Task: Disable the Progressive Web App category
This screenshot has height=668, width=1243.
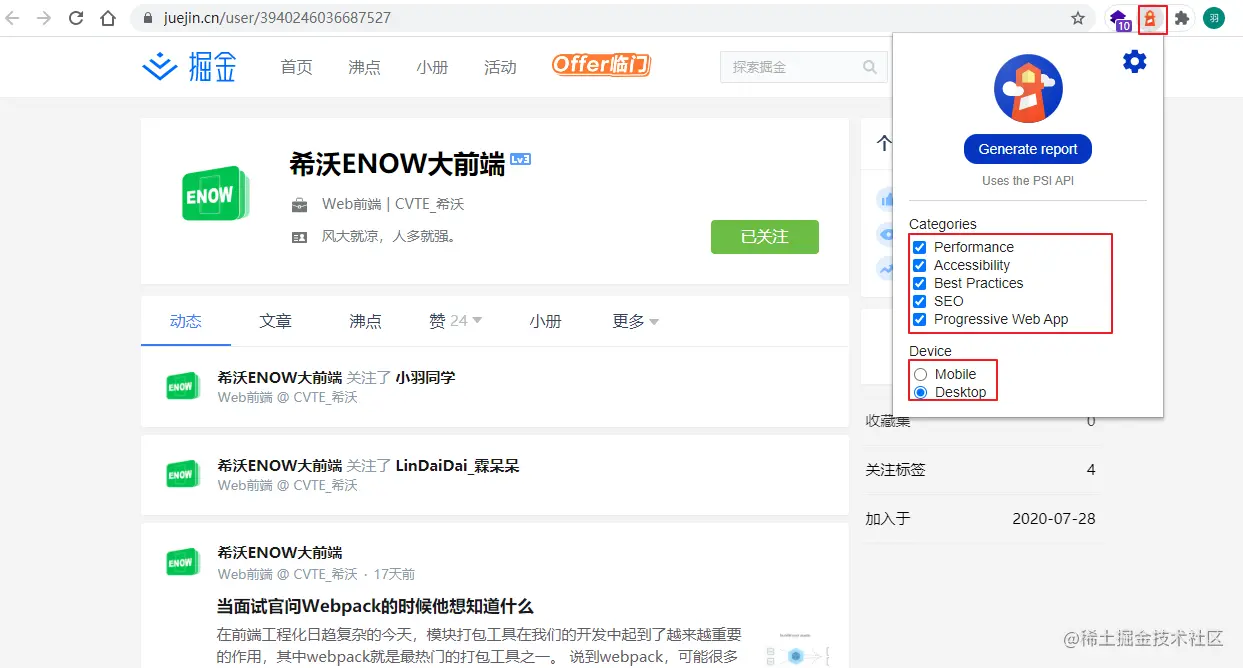Action: [x=920, y=319]
